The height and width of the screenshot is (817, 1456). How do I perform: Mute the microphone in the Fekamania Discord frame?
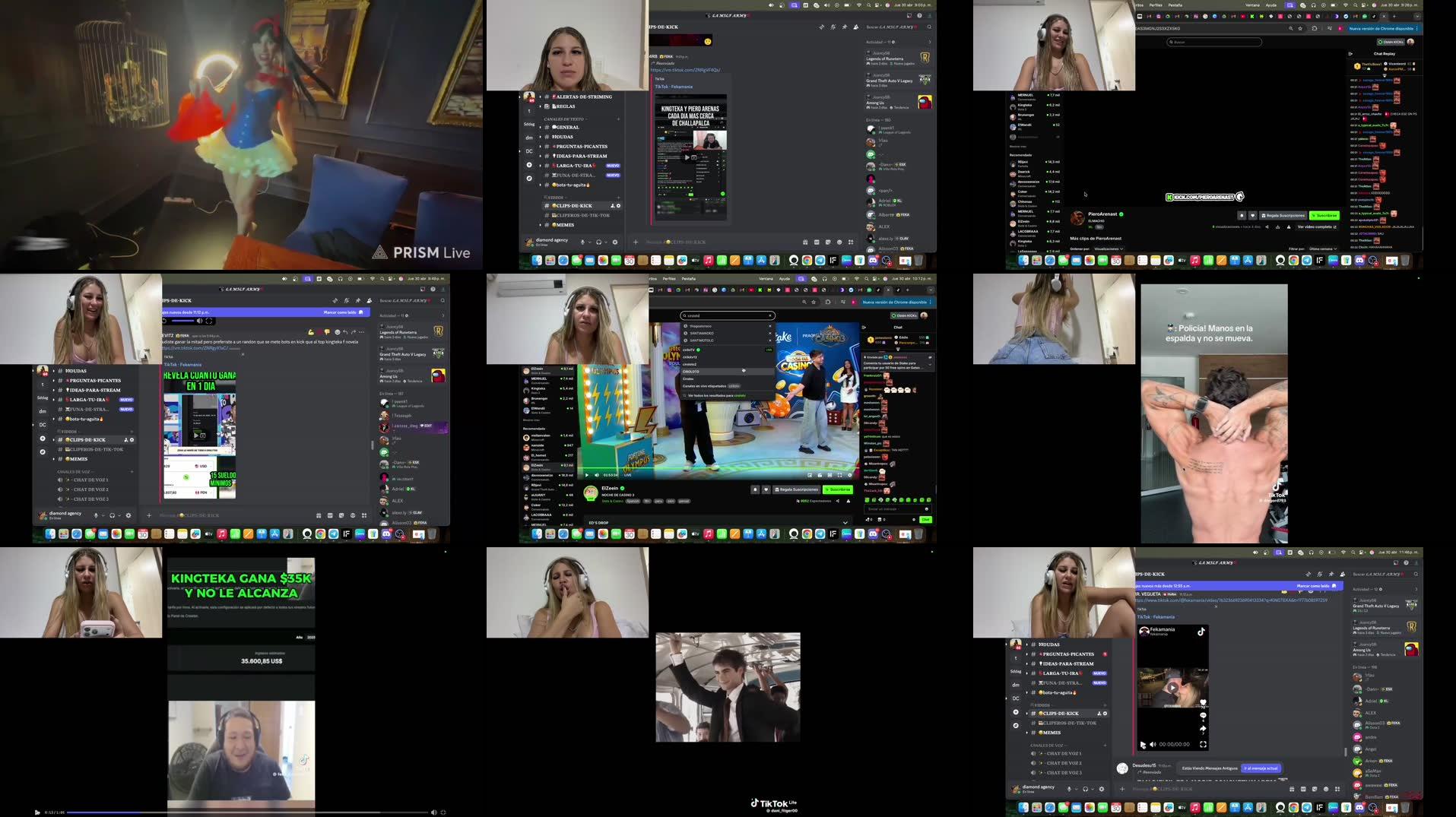tap(1069, 789)
